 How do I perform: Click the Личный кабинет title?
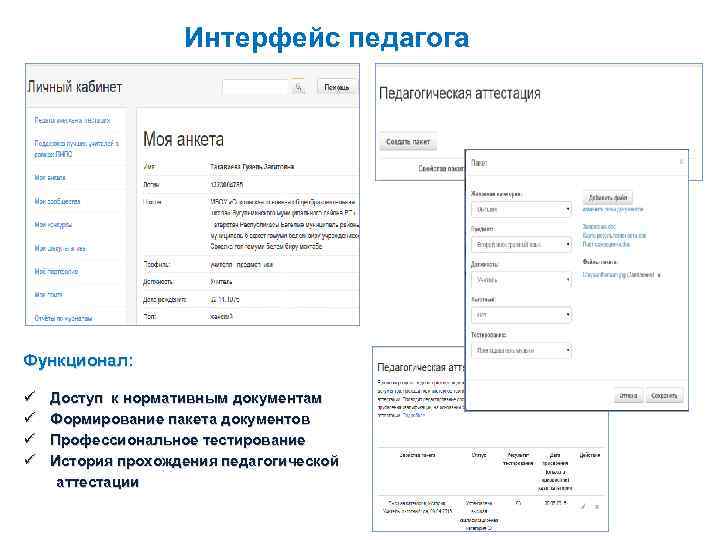click(x=75, y=87)
